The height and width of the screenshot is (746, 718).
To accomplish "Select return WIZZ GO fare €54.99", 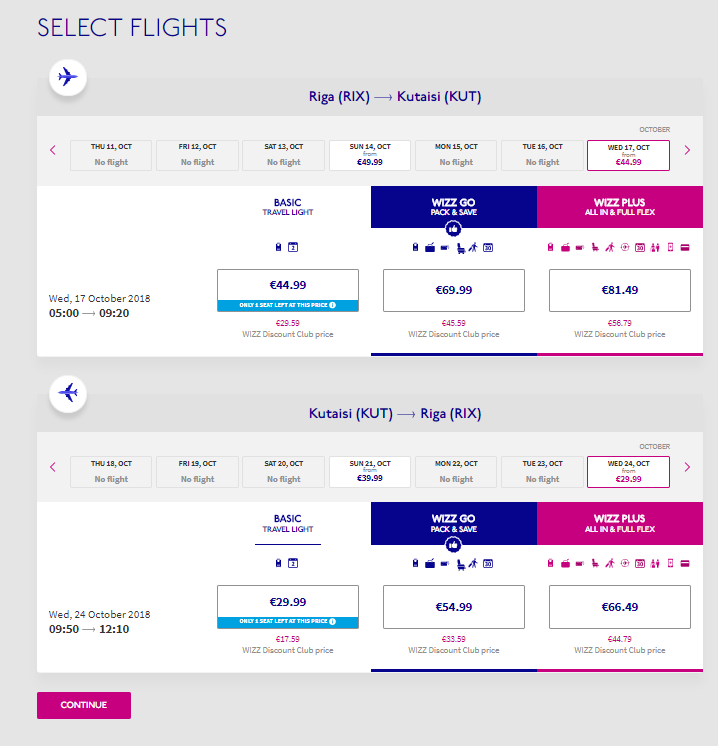I will [454, 607].
